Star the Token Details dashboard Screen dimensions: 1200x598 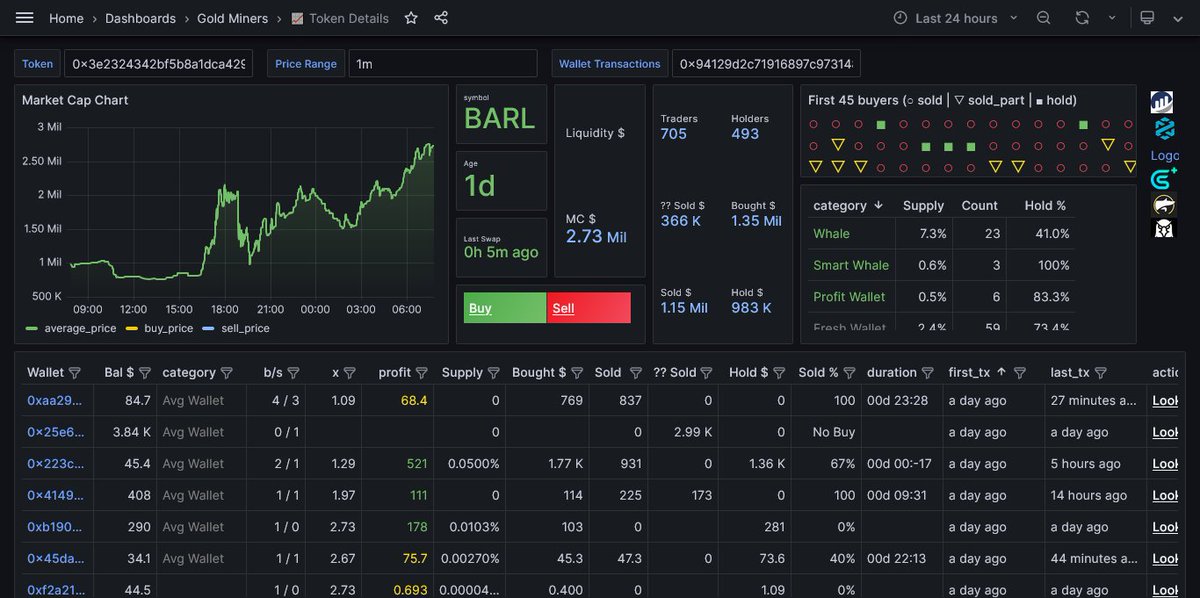click(x=411, y=18)
